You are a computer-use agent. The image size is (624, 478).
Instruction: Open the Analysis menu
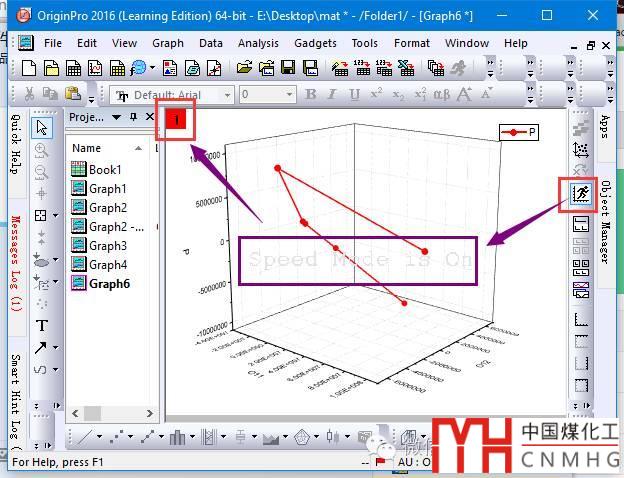(x=258, y=43)
